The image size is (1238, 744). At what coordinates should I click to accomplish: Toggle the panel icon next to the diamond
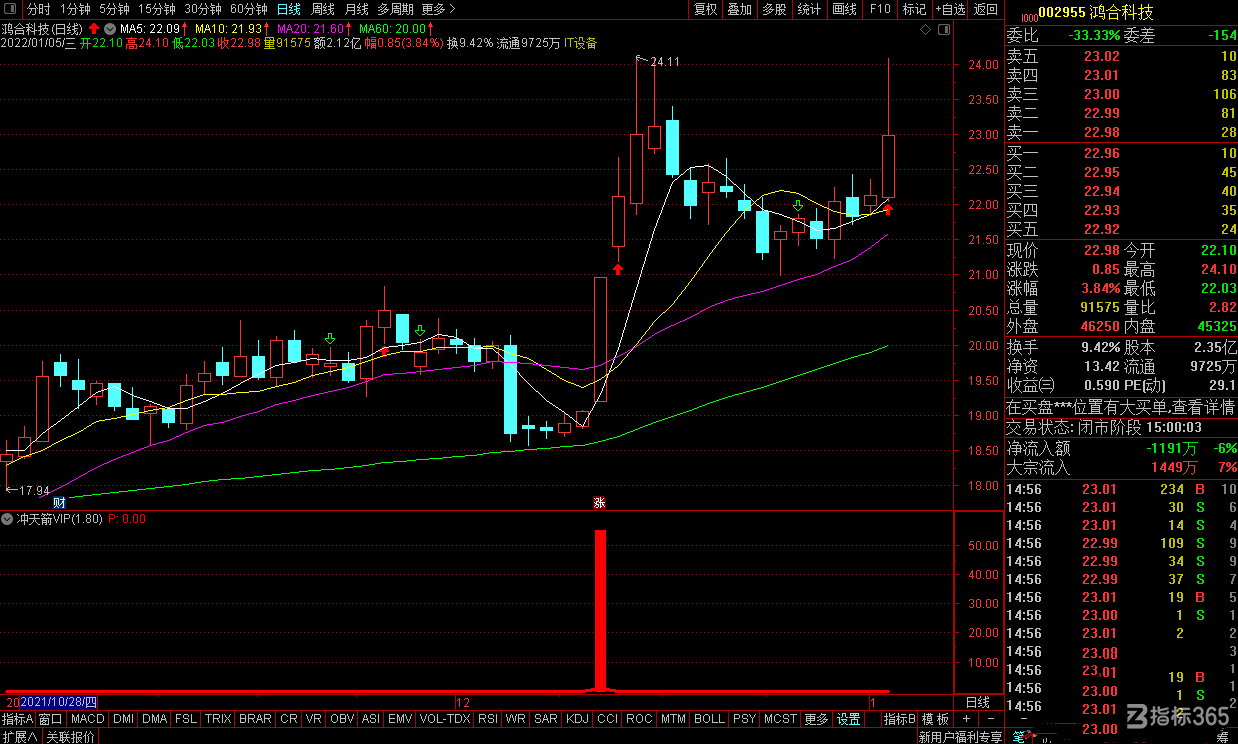(x=945, y=28)
